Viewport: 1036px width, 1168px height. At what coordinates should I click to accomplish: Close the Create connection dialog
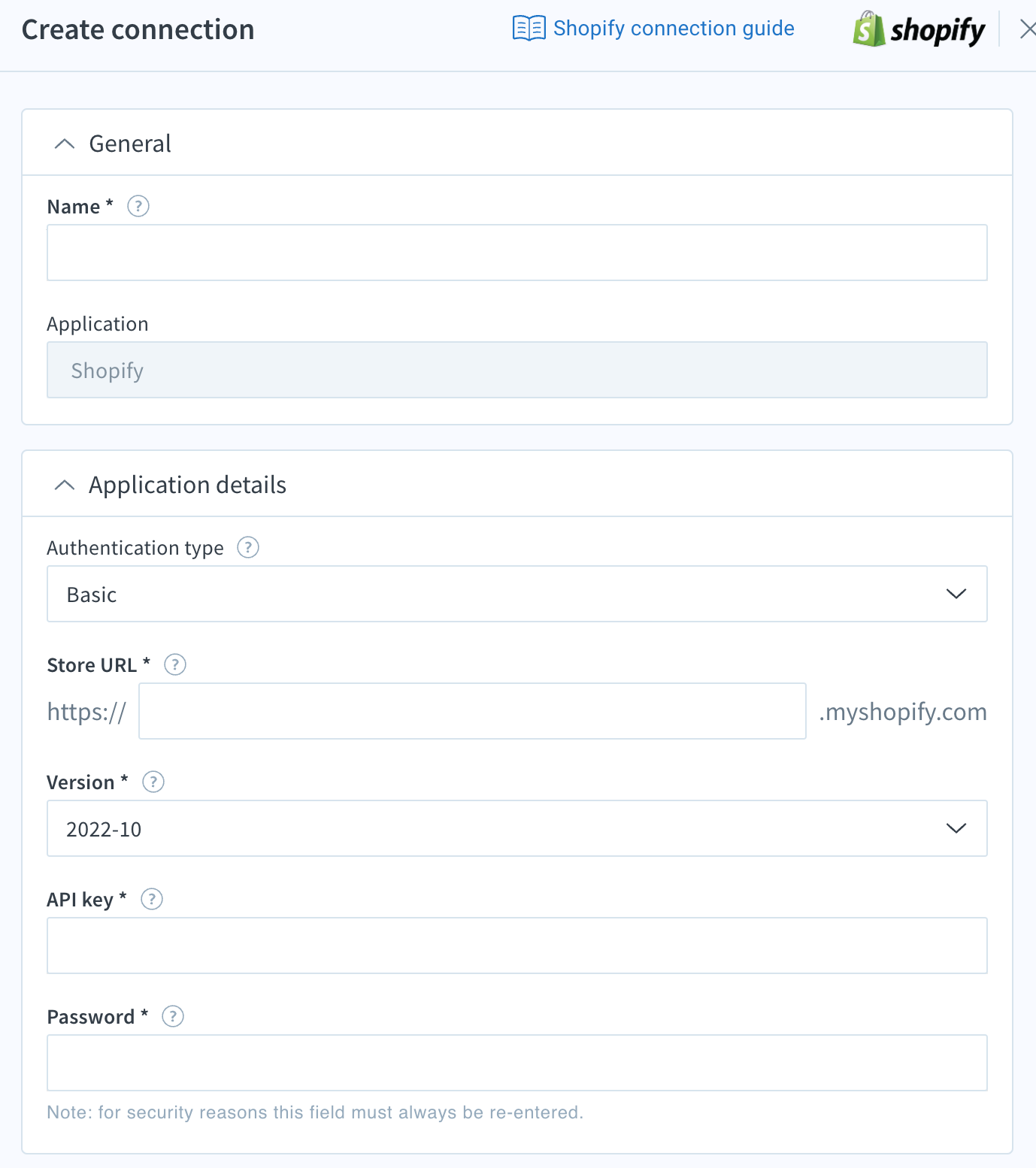(x=1027, y=29)
